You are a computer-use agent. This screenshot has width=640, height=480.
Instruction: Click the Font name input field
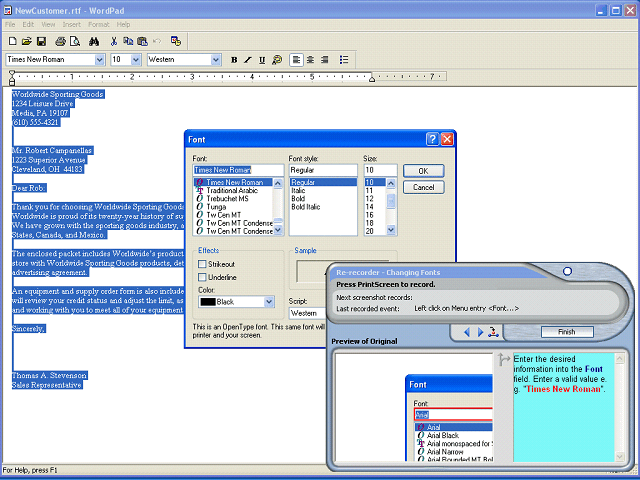238,170
